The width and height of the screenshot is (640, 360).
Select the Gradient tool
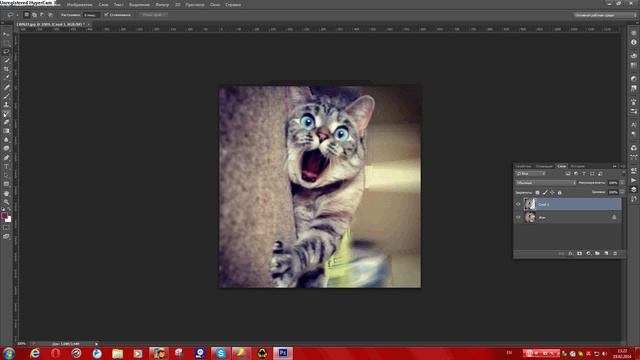tap(6, 131)
